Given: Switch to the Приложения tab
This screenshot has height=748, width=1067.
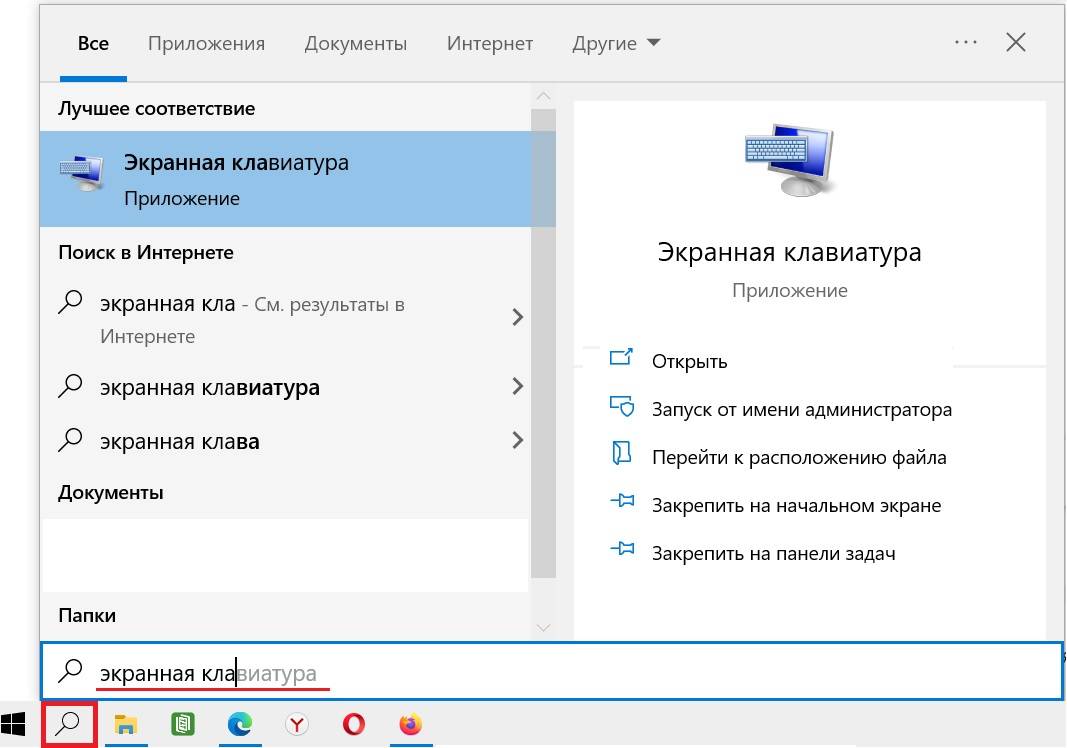Looking at the screenshot, I should pyautogui.click(x=206, y=43).
